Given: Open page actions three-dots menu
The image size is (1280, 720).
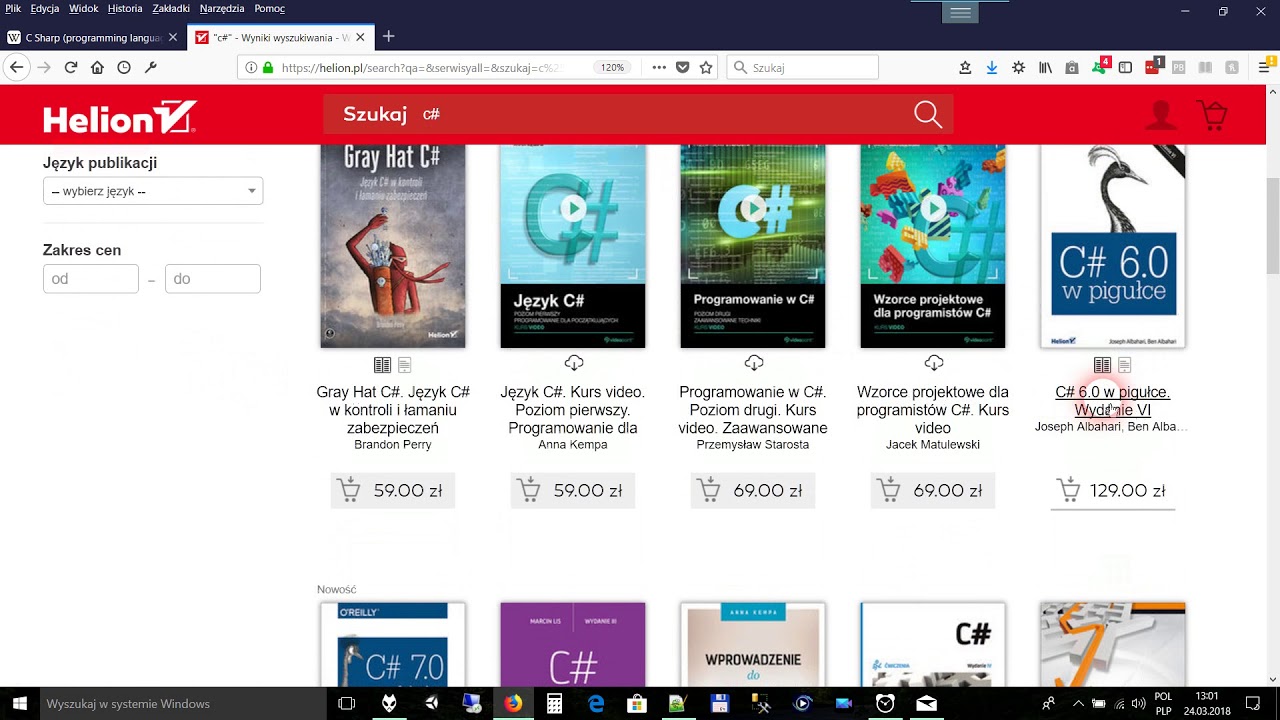Looking at the screenshot, I should pyautogui.click(x=658, y=67).
